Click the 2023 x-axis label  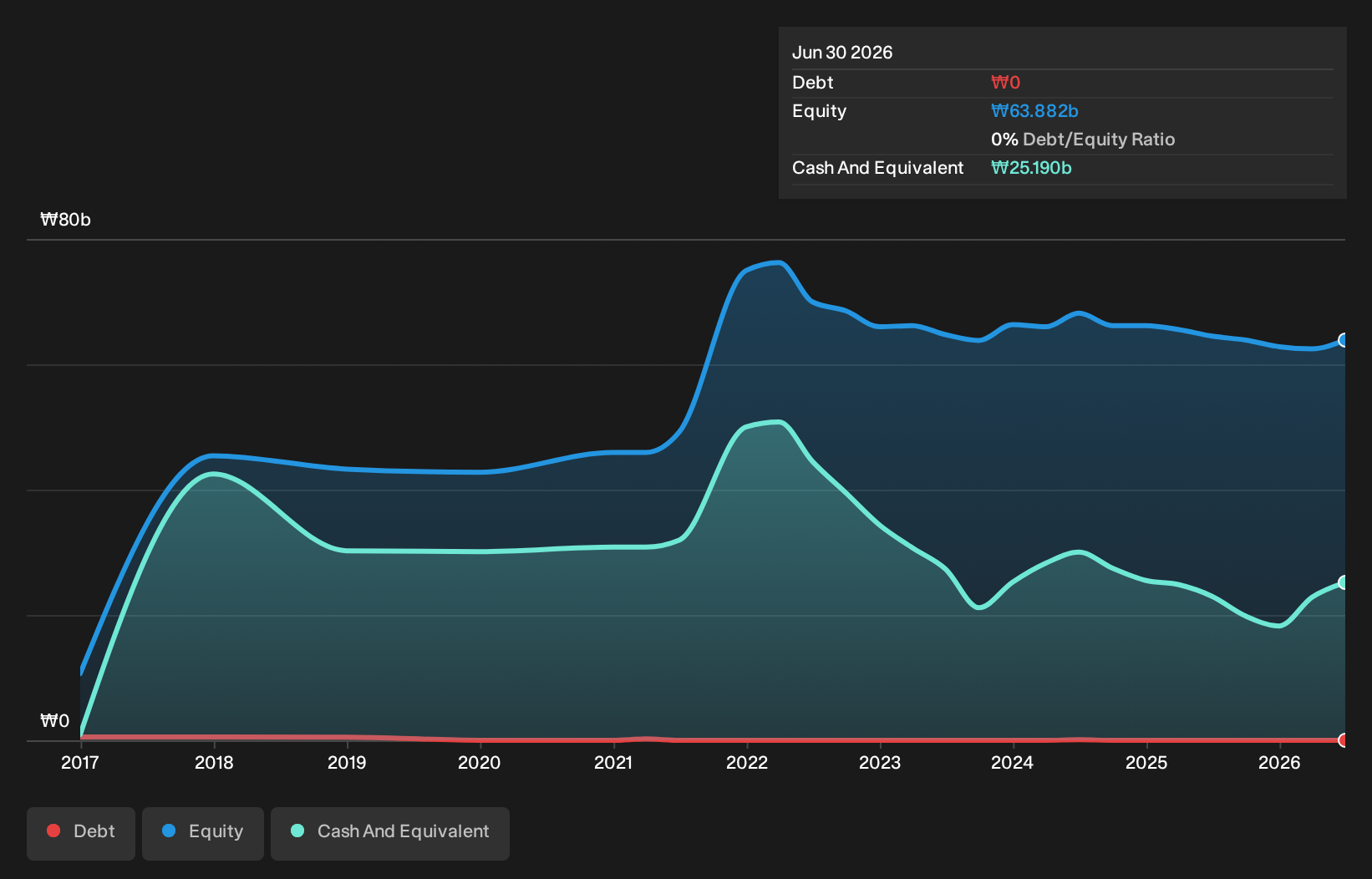880,762
